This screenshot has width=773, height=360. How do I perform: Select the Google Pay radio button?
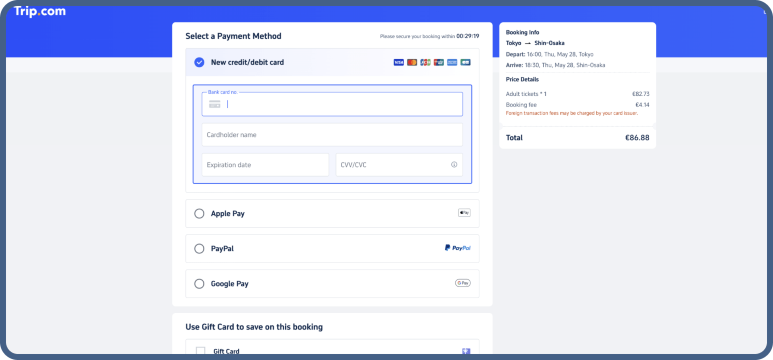point(199,284)
